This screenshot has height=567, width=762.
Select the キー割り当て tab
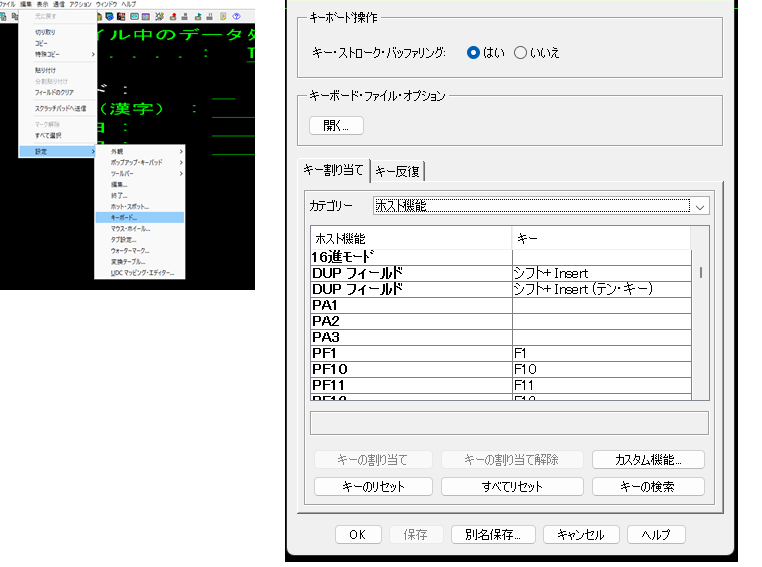[x=335, y=172]
